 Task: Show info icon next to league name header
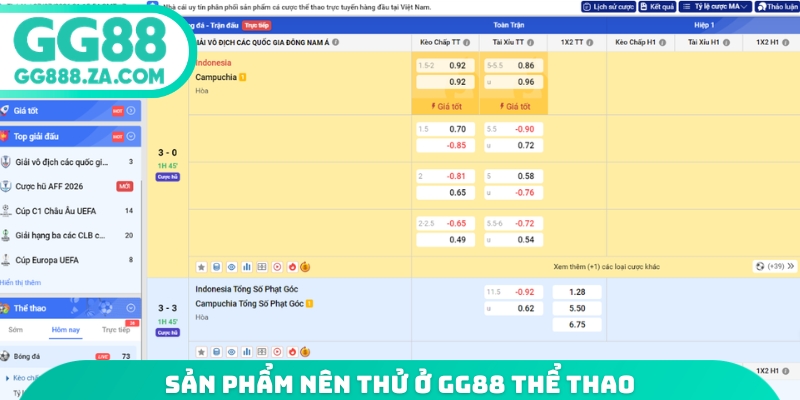[335, 42]
